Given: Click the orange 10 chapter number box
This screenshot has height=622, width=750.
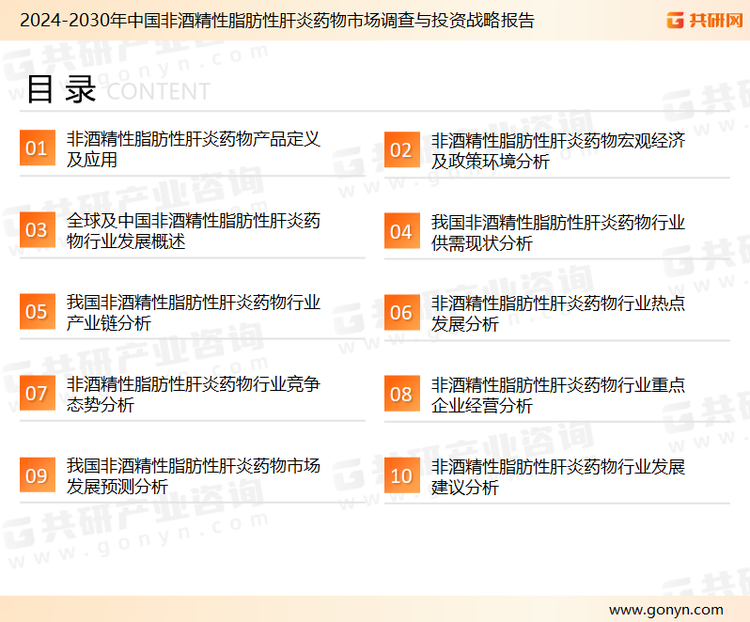Looking at the screenshot, I should coord(402,476).
